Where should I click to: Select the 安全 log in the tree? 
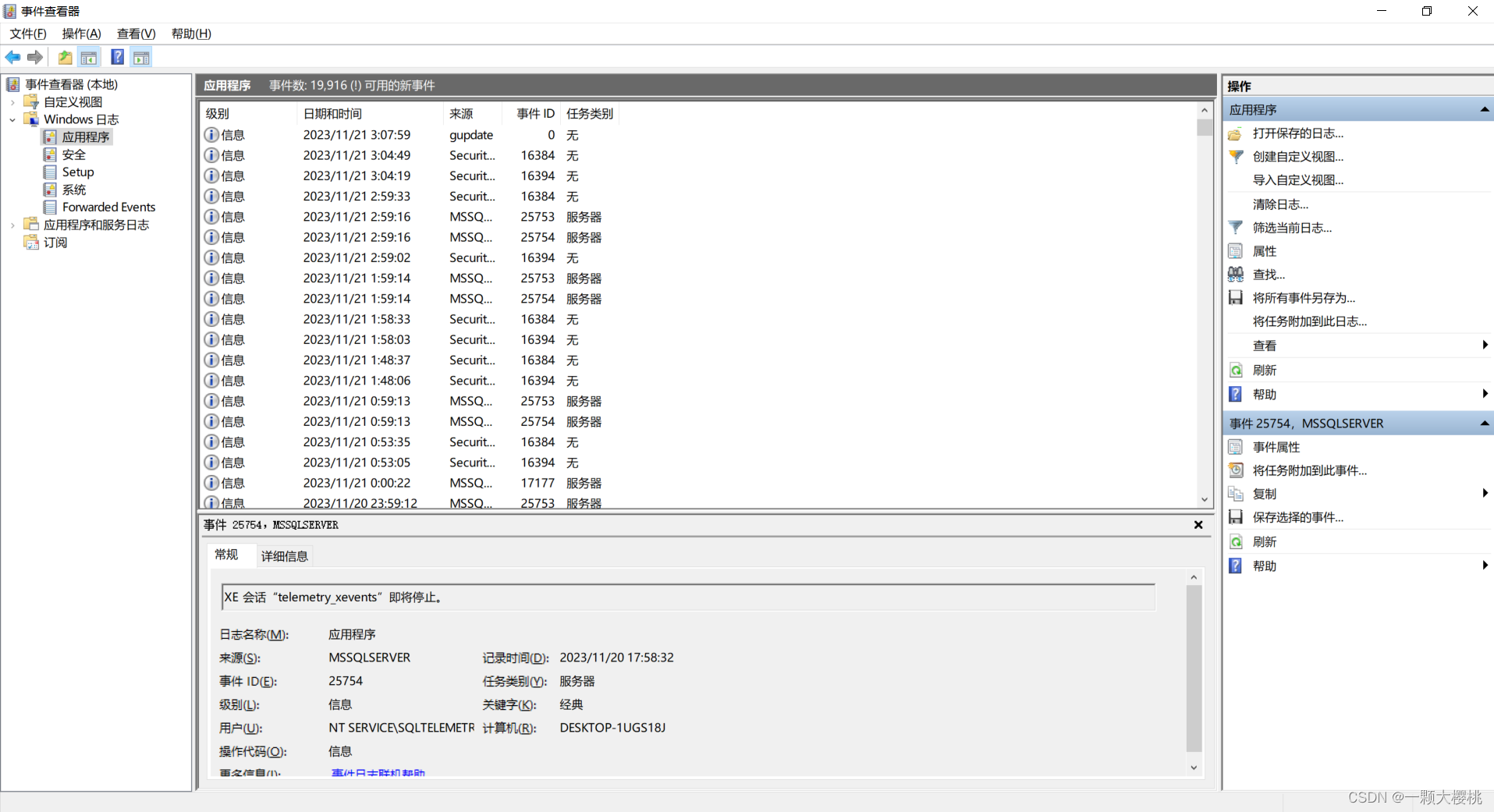click(74, 154)
